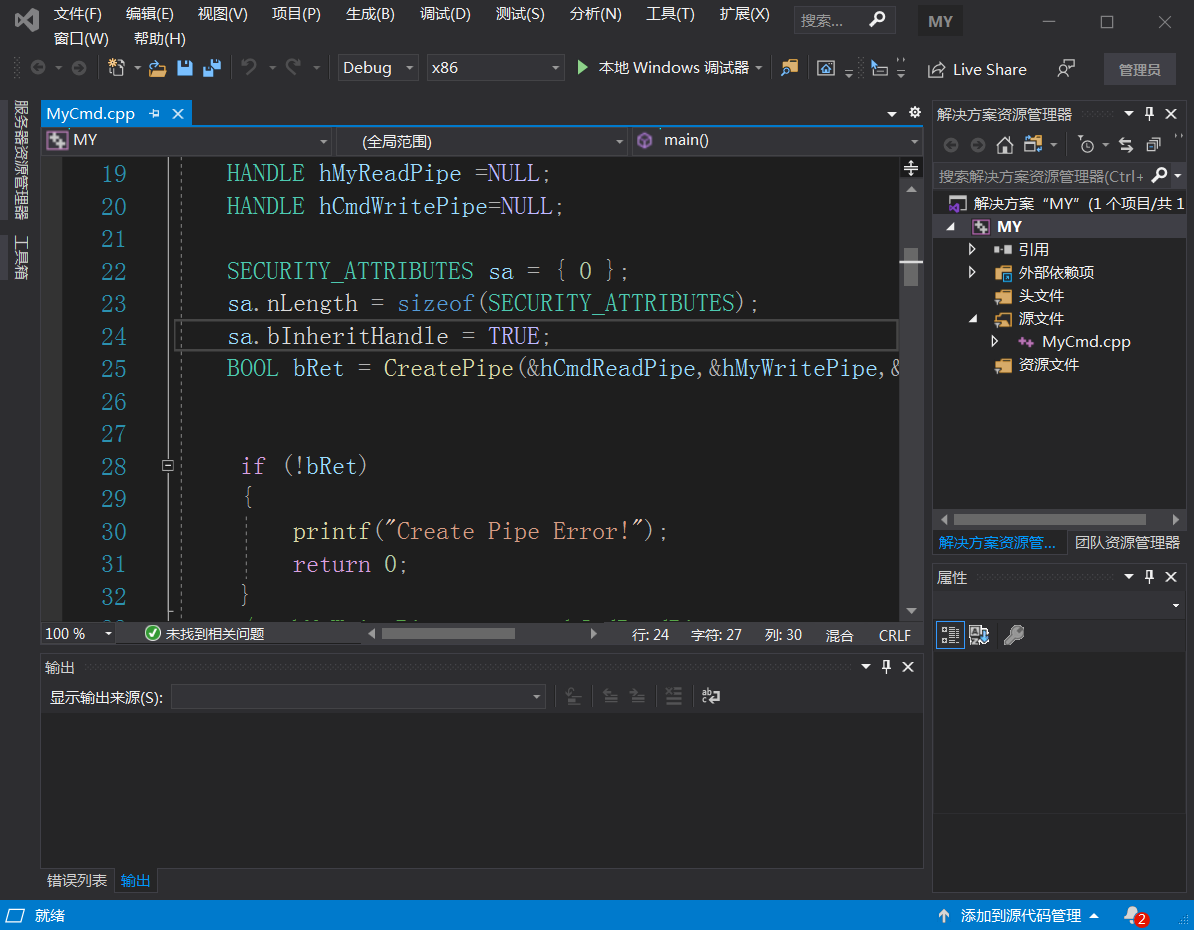The height and width of the screenshot is (930, 1194).
Task: Click Home icon in Solution Explorer toolbar
Action: [1005, 145]
